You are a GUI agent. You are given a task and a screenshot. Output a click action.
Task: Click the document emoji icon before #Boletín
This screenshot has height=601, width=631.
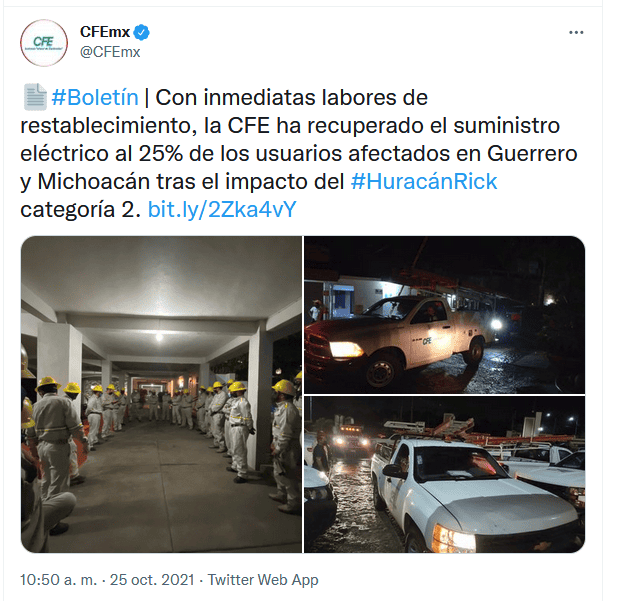[35, 97]
